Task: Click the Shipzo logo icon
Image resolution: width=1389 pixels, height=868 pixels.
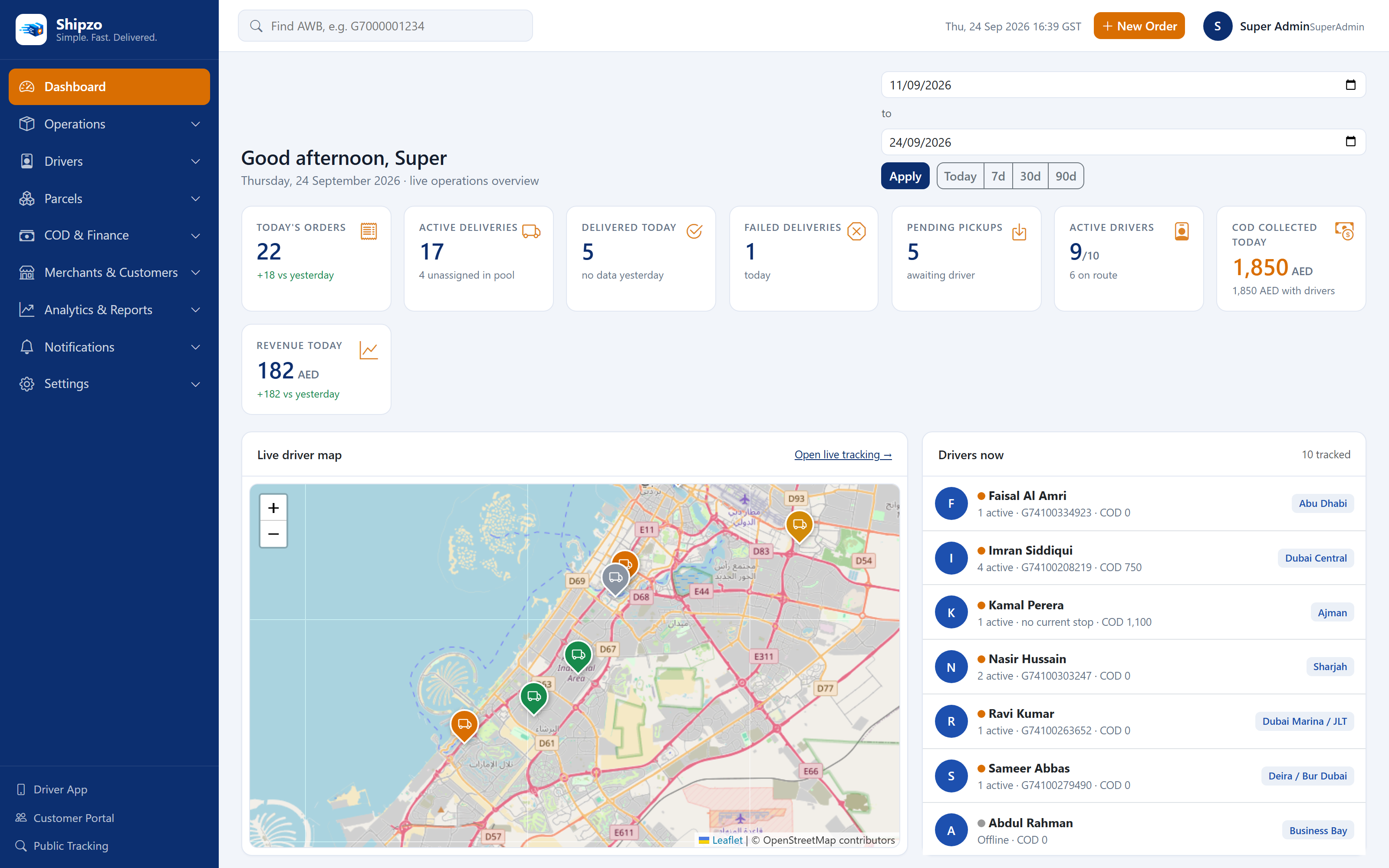Action: [31, 29]
